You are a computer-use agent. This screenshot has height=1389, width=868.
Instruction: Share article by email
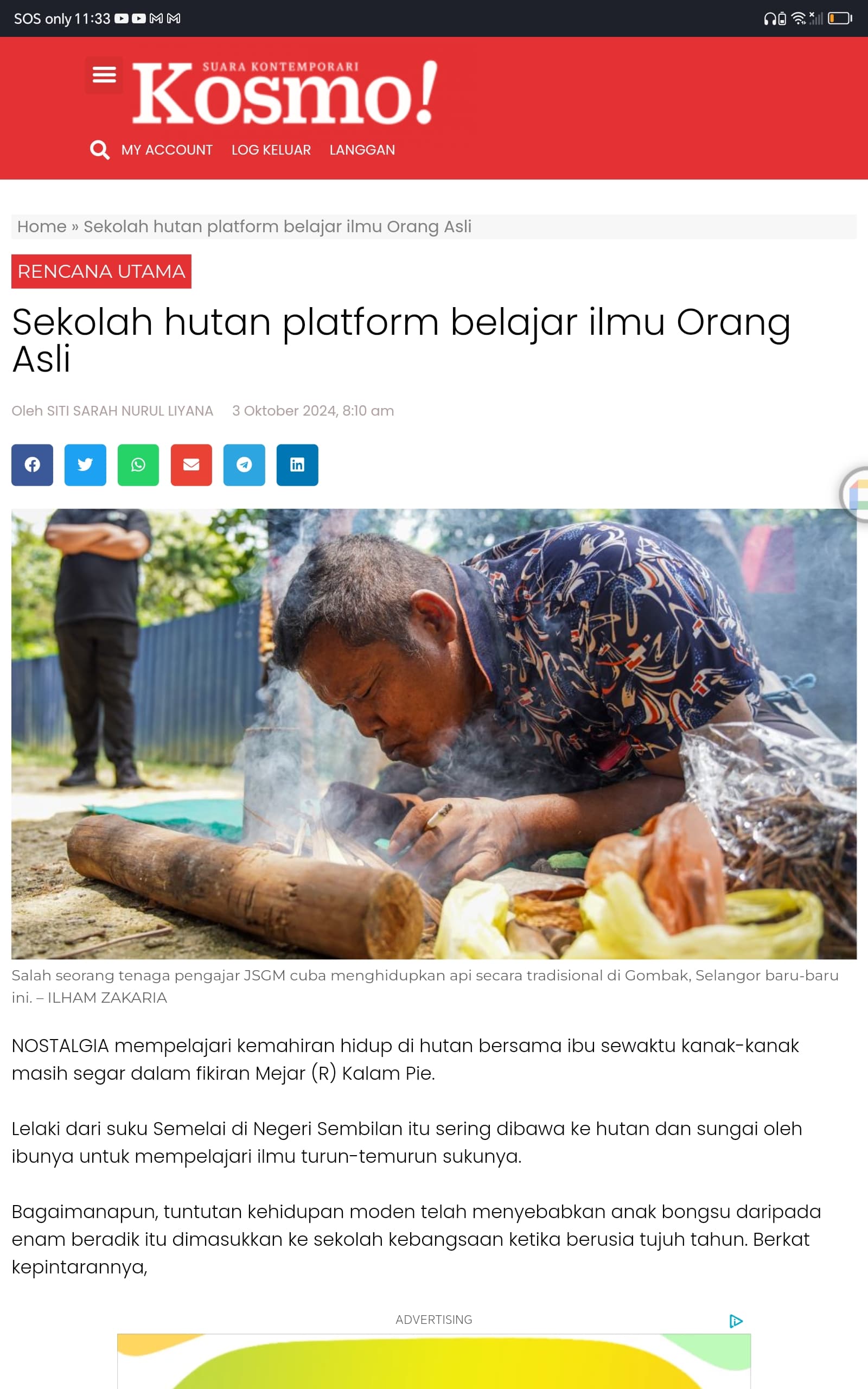tap(191, 465)
